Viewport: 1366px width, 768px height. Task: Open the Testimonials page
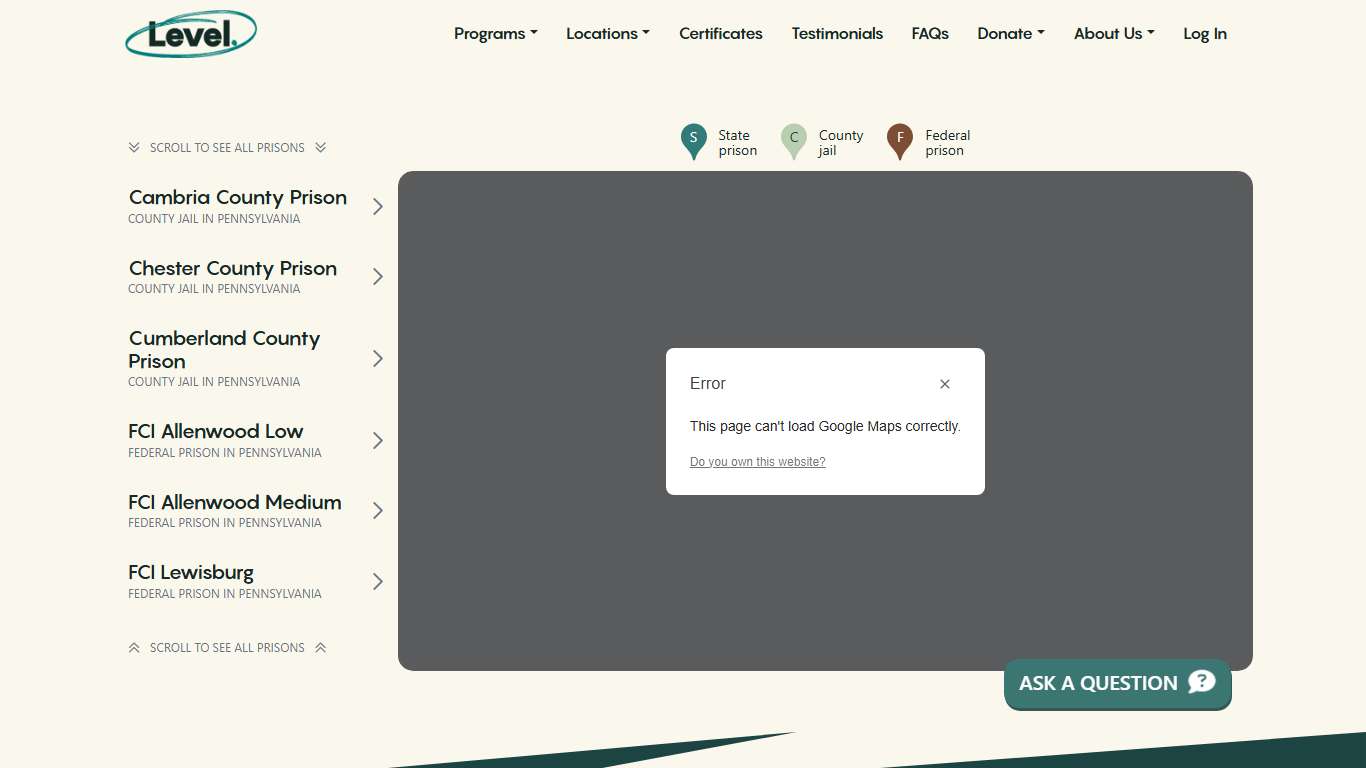[837, 34]
